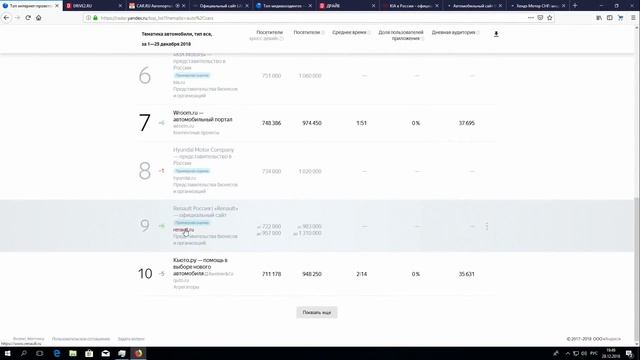Sort by the Дневная аудитория column header
The image size is (640, 360).
[x=453, y=32]
